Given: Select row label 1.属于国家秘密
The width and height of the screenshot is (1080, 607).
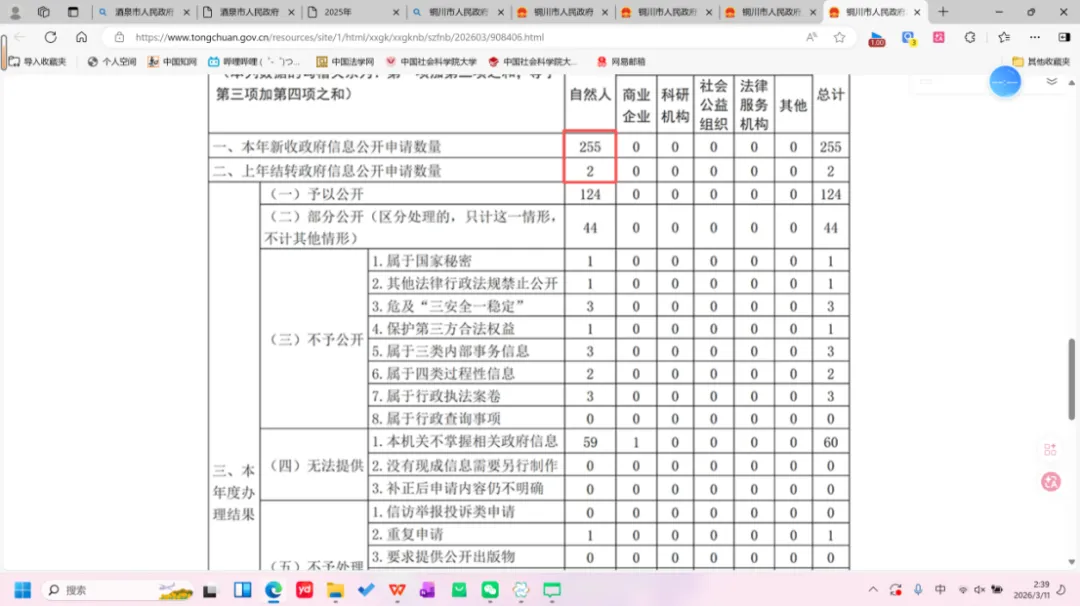Looking at the screenshot, I should click(422, 261).
